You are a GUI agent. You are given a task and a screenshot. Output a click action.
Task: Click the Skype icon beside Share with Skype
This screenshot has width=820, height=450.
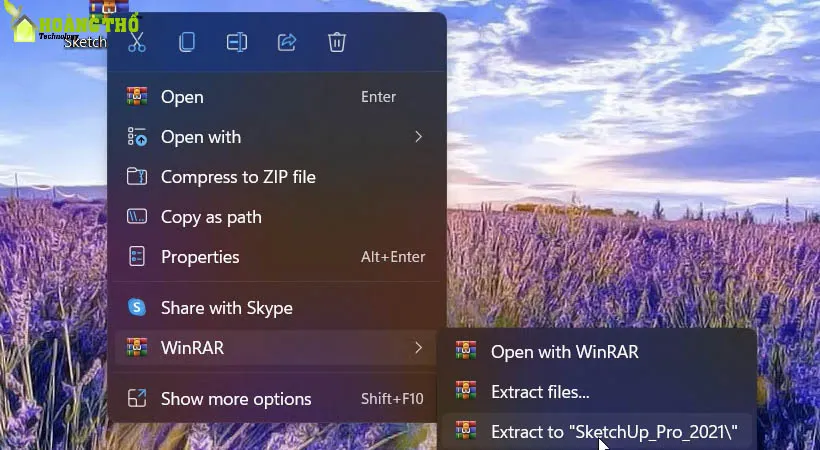[137, 308]
